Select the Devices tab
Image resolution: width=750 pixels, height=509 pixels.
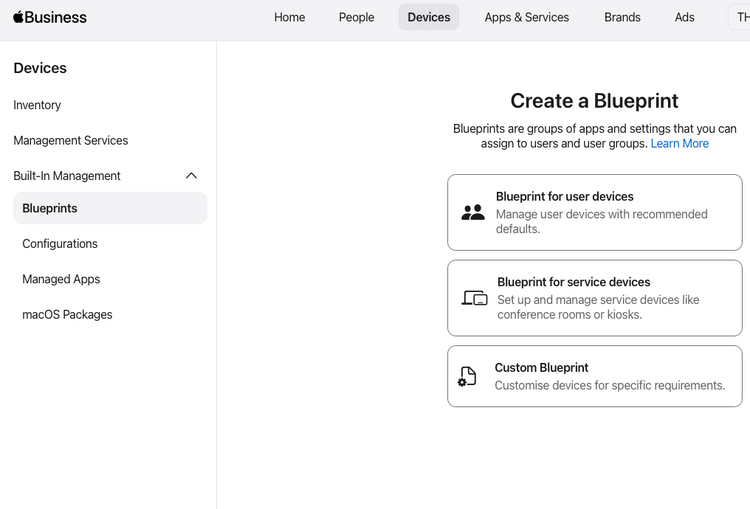[x=429, y=17]
